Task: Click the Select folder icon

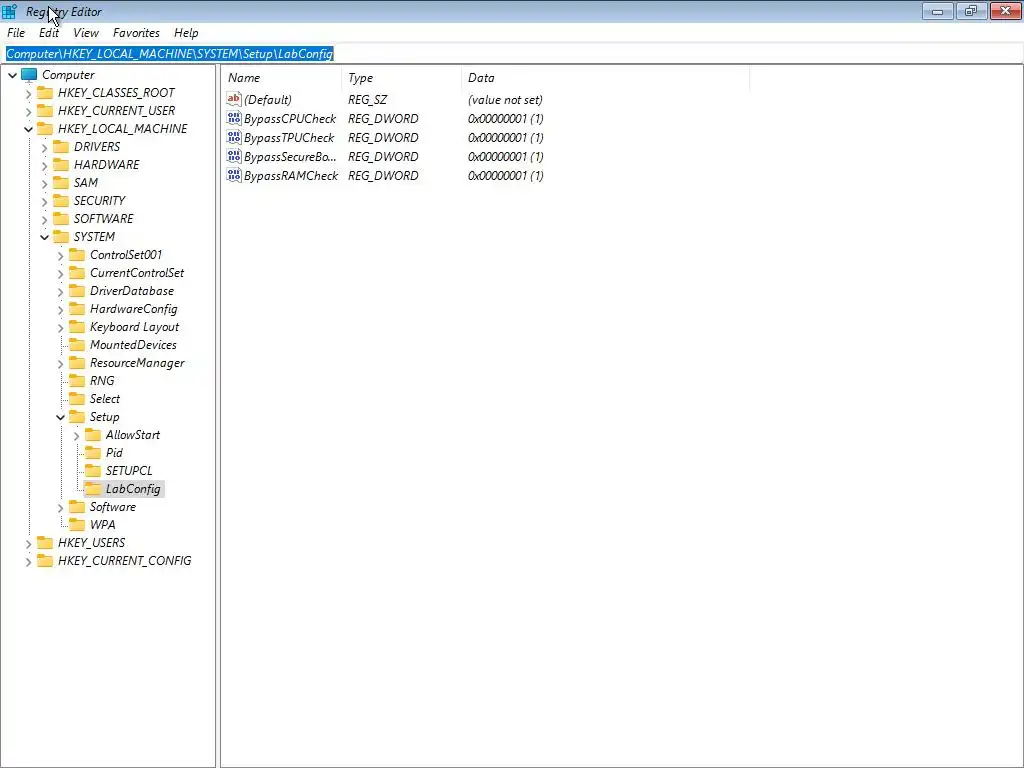Action: coord(77,398)
